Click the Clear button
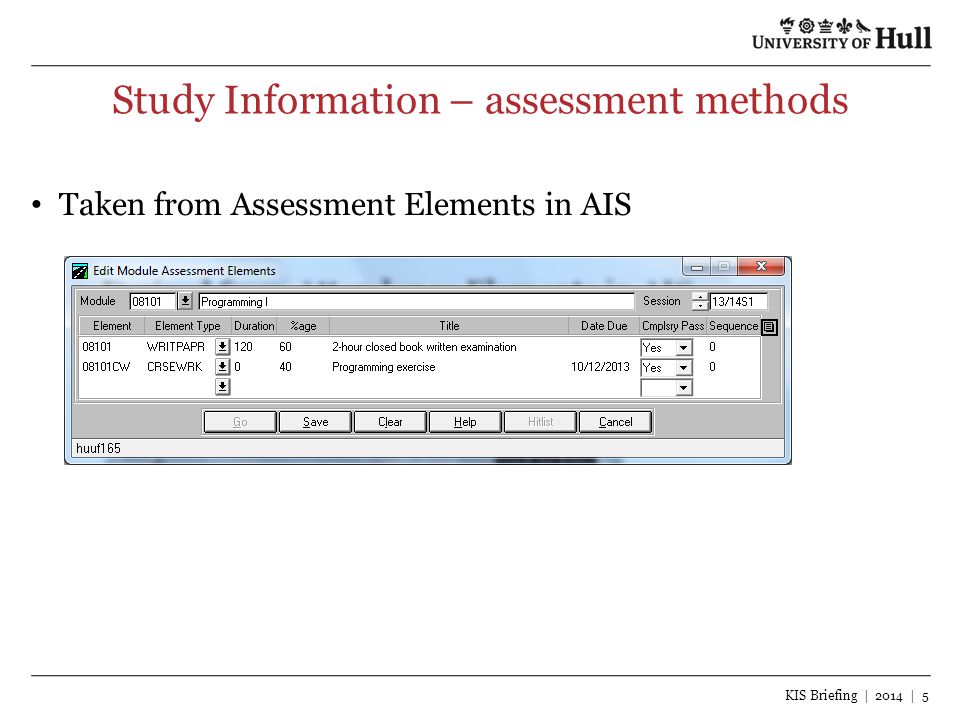The height and width of the screenshot is (720, 960). pyautogui.click(x=390, y=422)
